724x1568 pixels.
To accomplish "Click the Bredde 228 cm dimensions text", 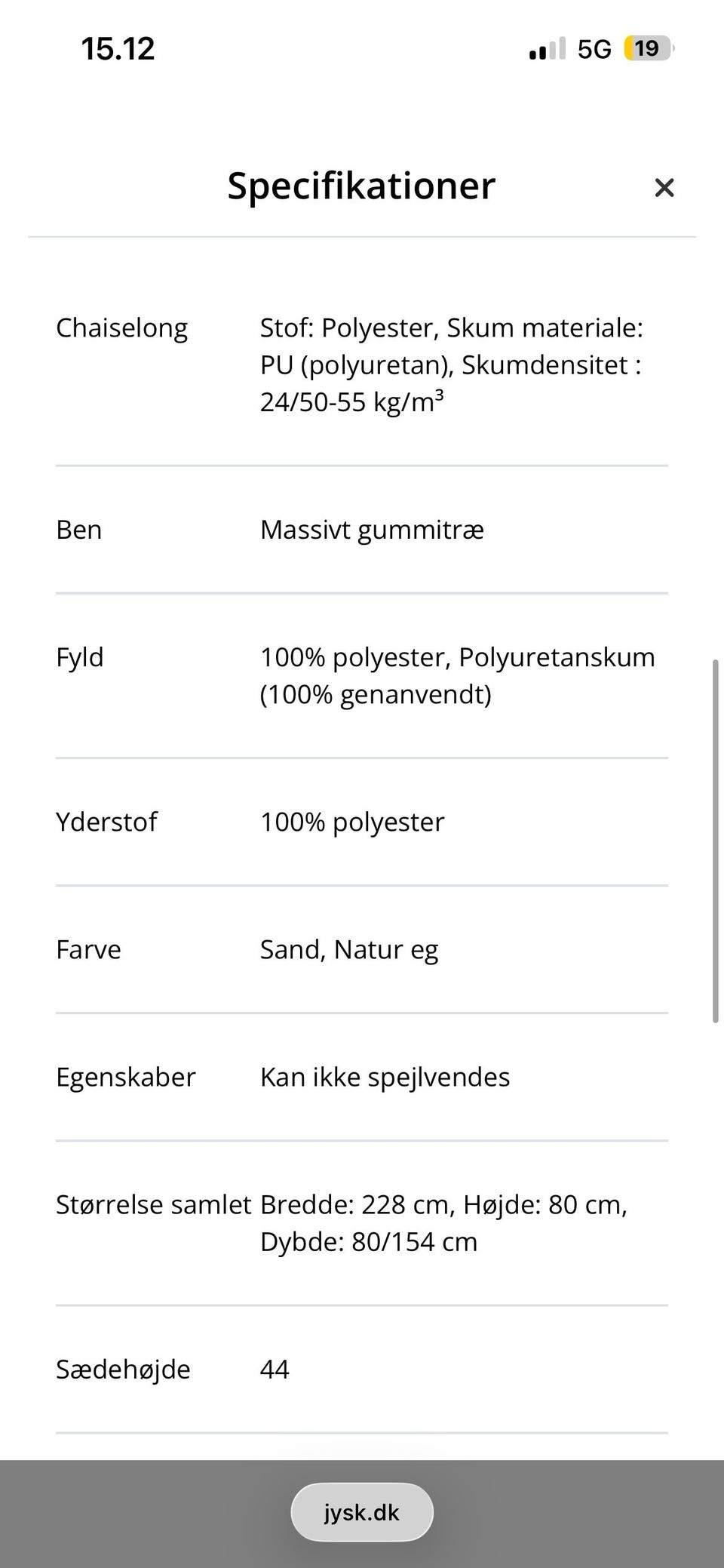I will tap(443, 1222).
